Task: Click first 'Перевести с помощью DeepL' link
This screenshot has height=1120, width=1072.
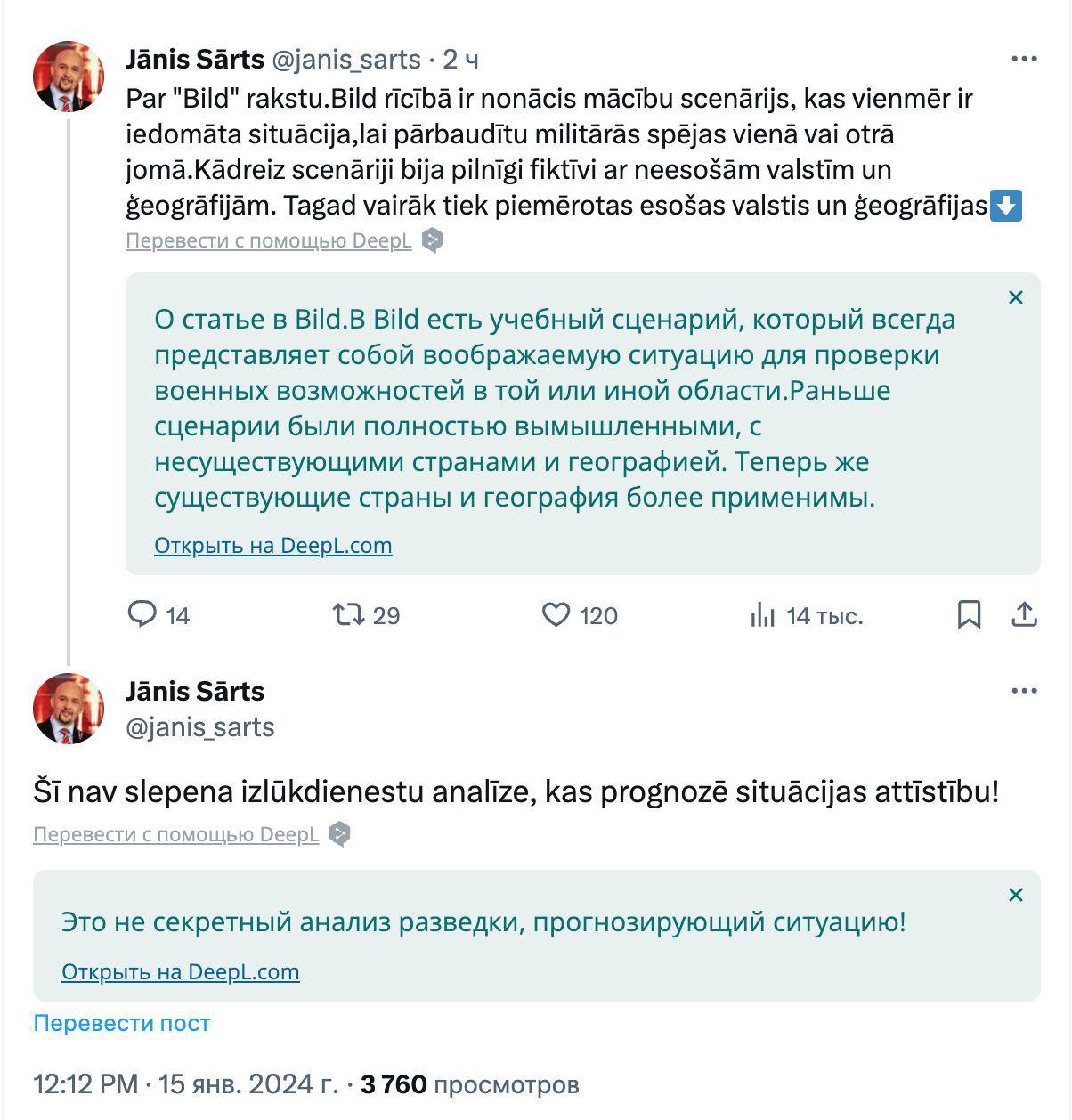Action: coord(268,240)
